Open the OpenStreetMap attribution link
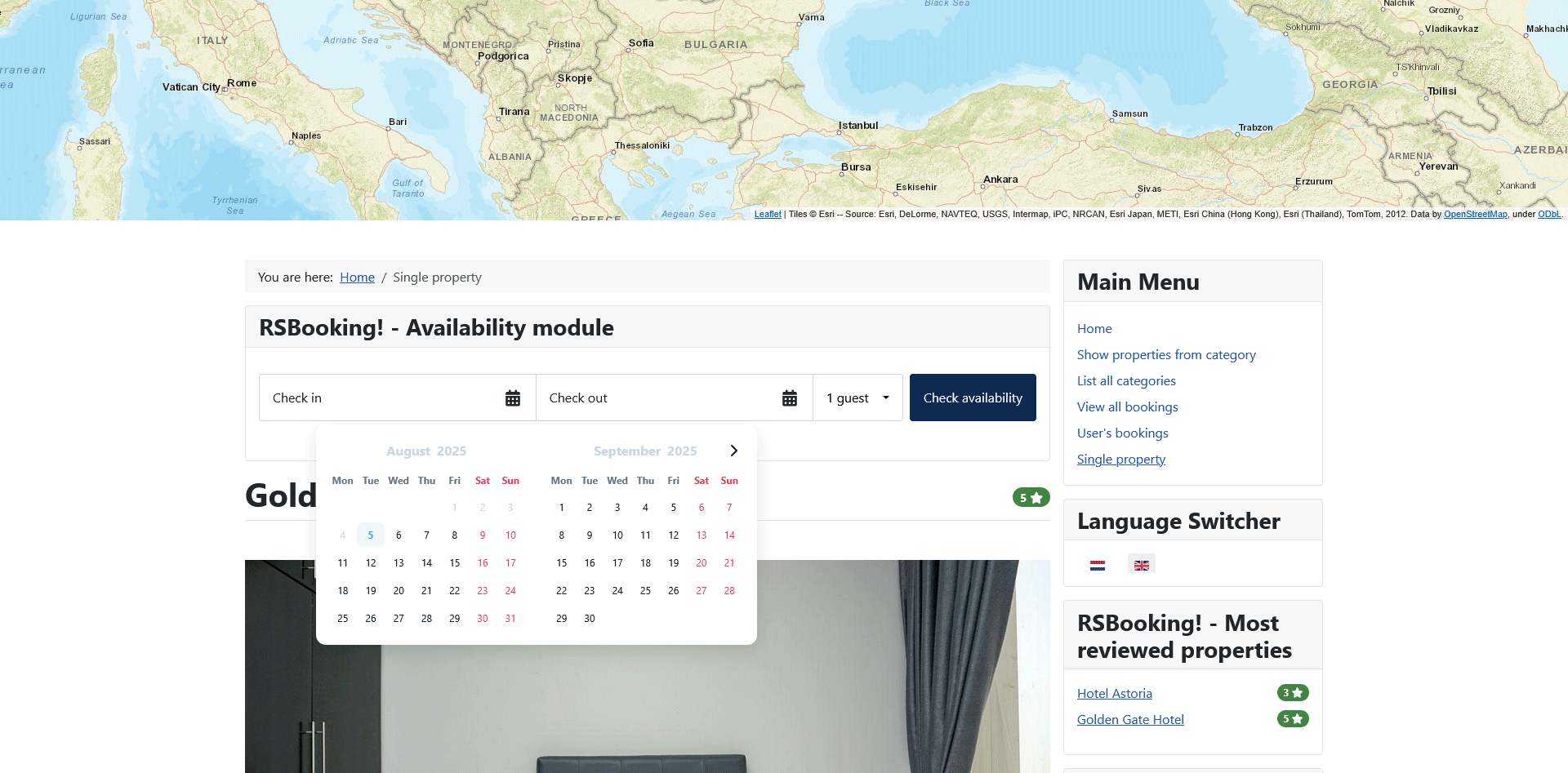This screenshot has width=1568, height=773. pyautogui.click(x=1475, y=214)
